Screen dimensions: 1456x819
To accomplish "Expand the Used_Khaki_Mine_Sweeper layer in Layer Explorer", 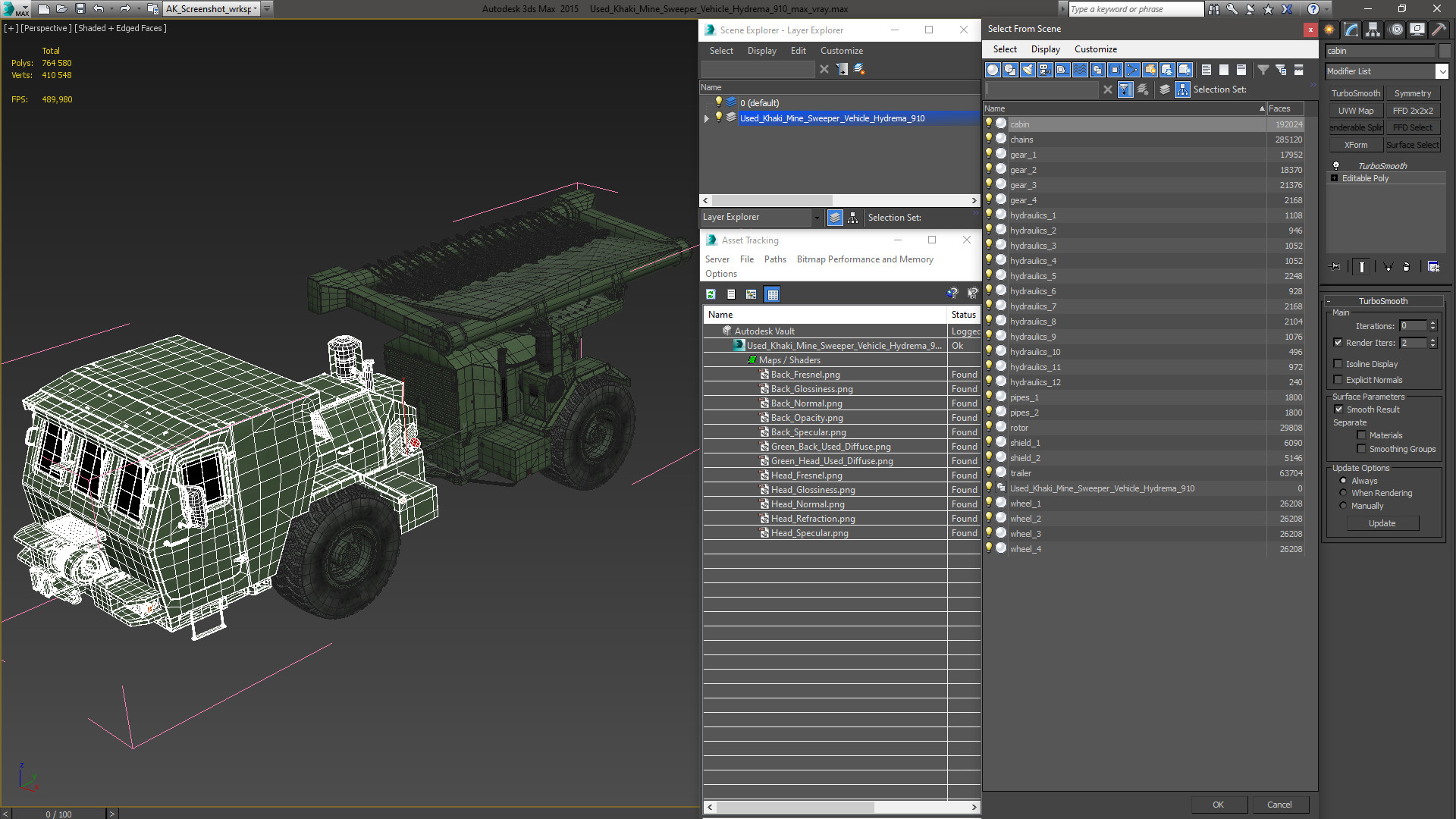I will tap(707, 118).
